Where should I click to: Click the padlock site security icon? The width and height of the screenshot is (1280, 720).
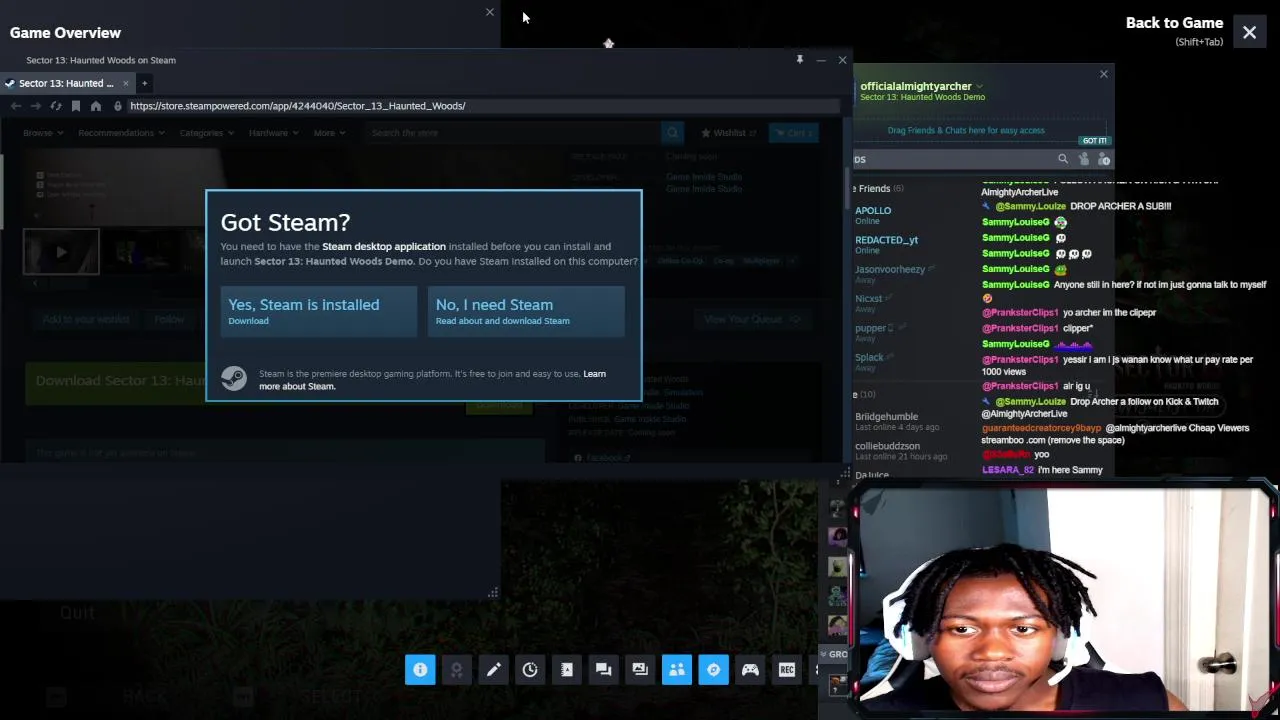118,106
